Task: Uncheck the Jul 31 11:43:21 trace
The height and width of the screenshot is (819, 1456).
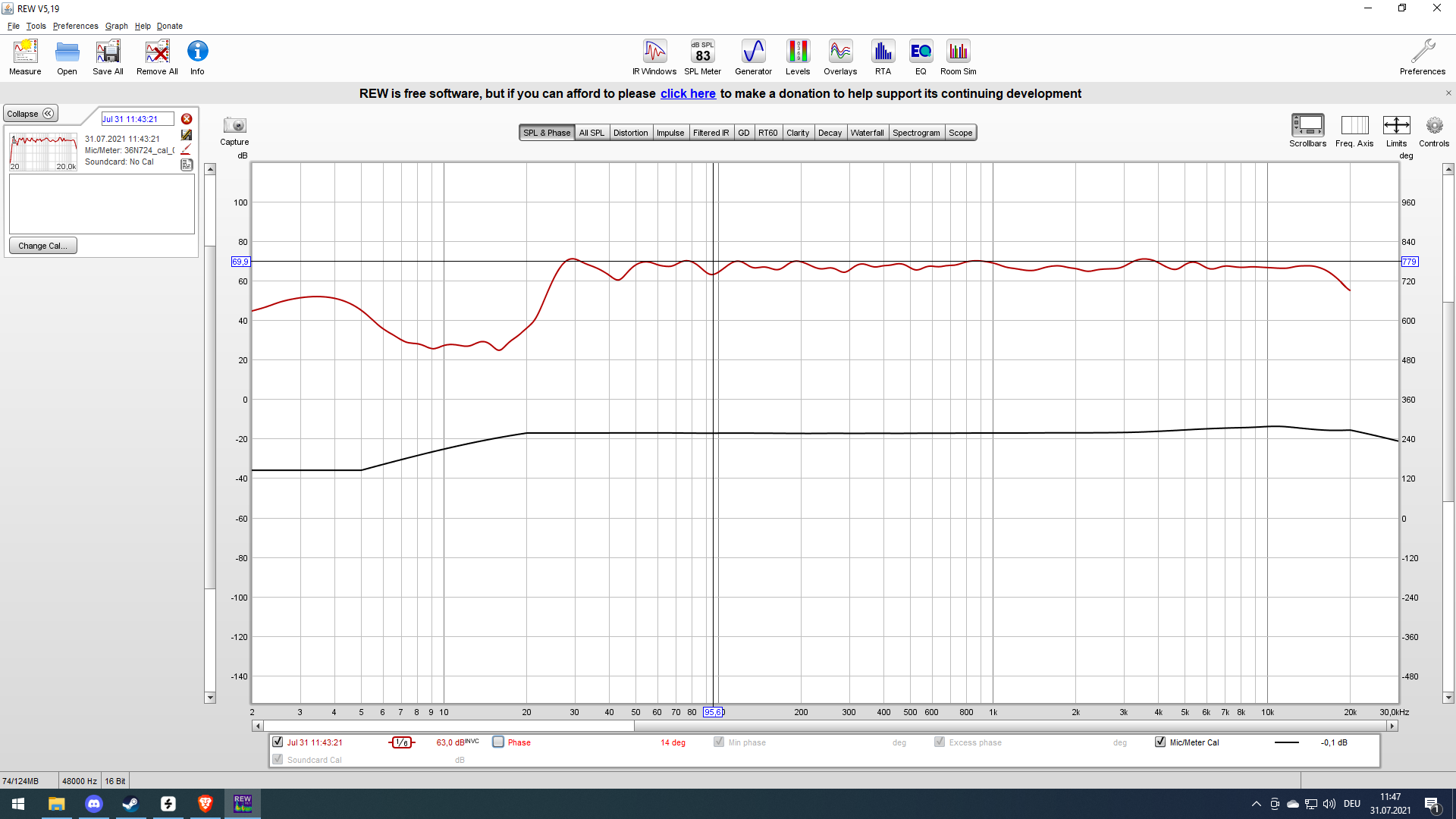Action: pos(278,742)
